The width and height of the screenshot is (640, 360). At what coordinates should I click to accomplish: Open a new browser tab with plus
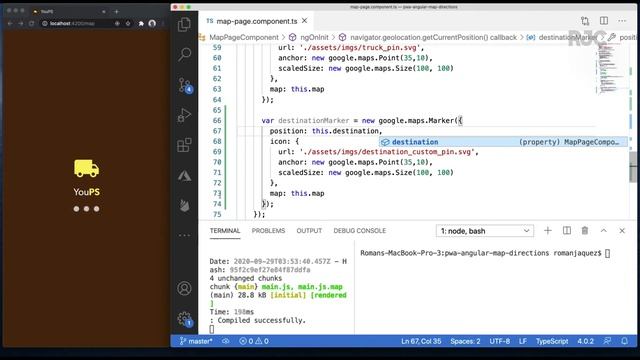coord(116,11)
